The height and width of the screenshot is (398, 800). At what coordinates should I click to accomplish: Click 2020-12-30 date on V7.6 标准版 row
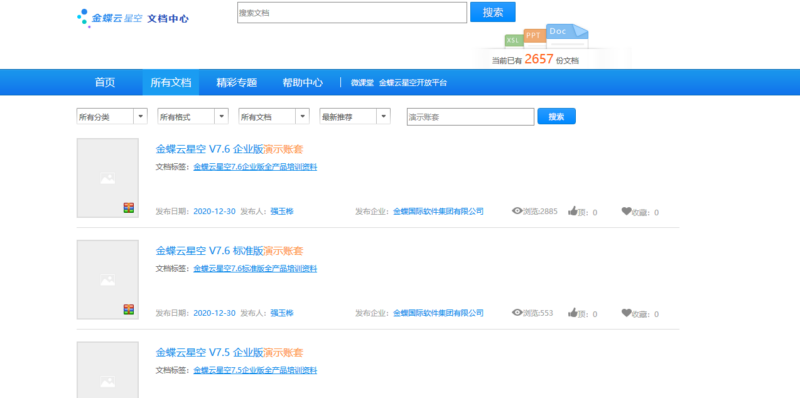click(214, 313)
